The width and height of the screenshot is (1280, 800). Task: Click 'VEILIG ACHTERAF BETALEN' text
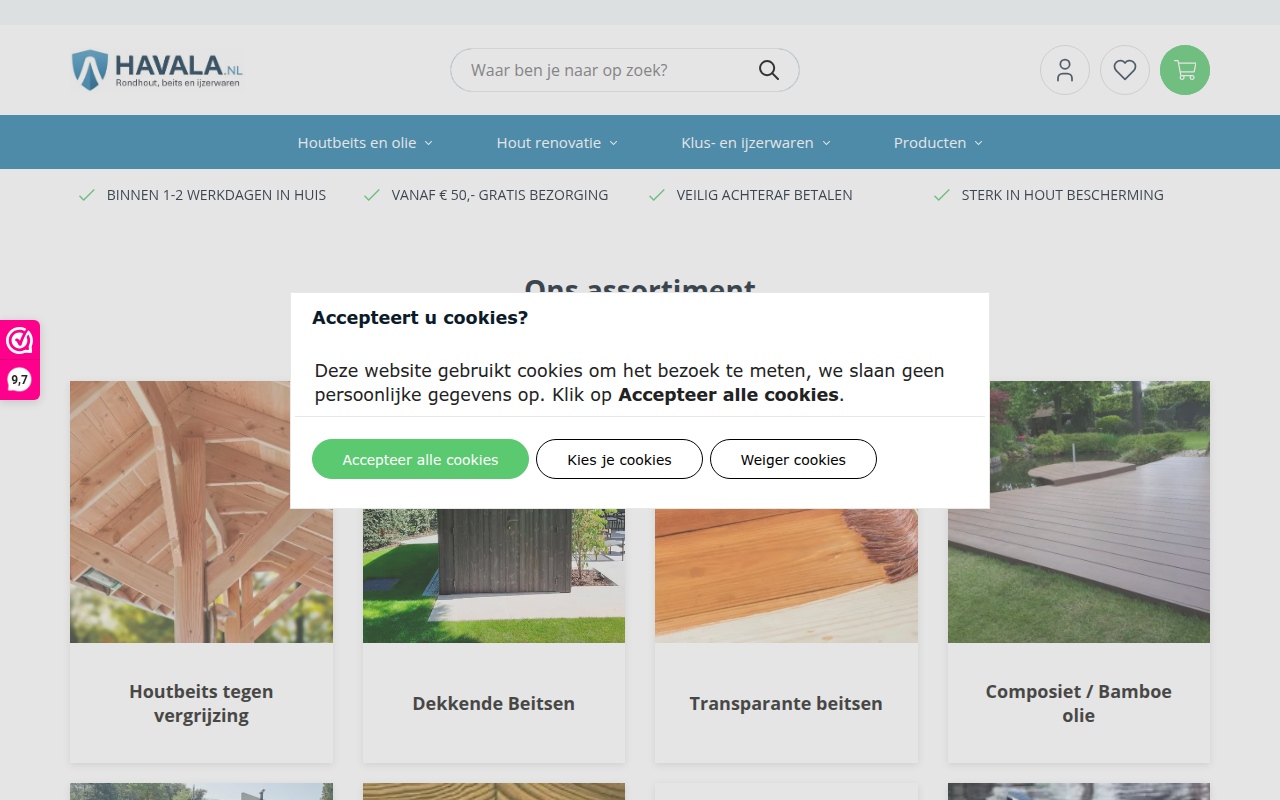pyautogui.click(x=764, y=195)
